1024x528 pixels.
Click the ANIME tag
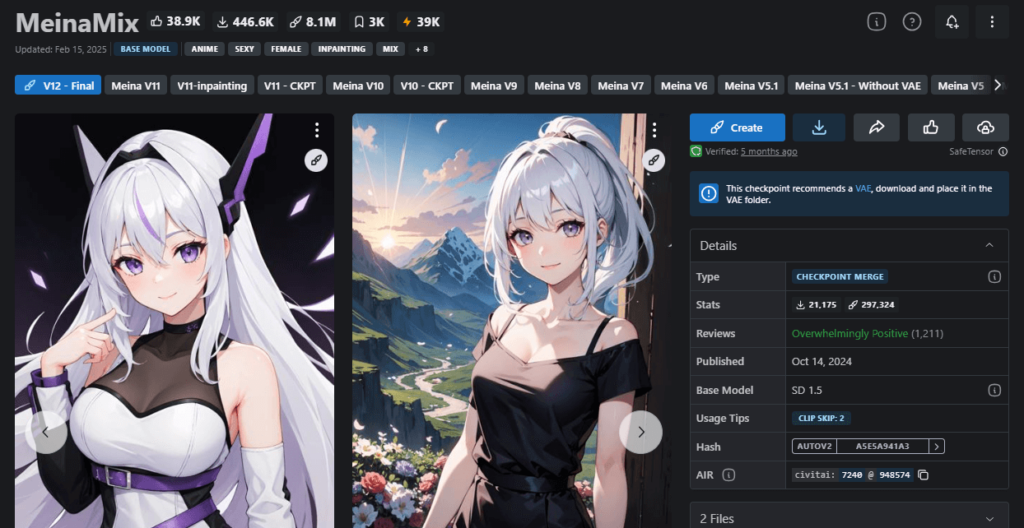[204, 49]
